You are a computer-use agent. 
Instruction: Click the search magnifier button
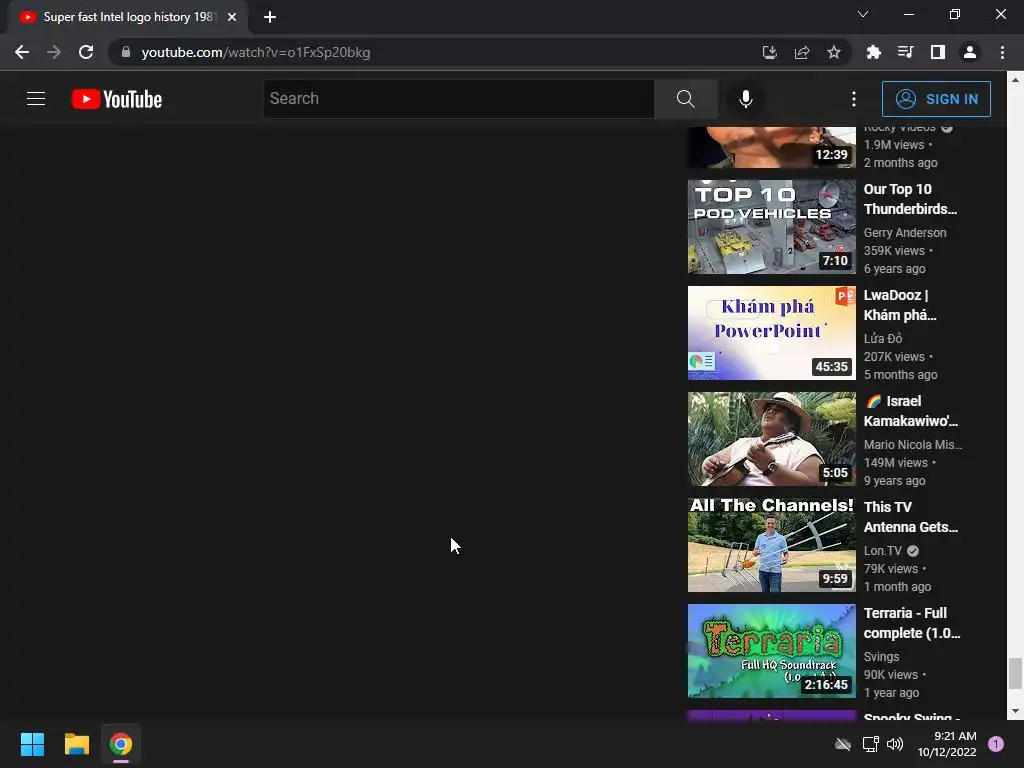[685, 99]
